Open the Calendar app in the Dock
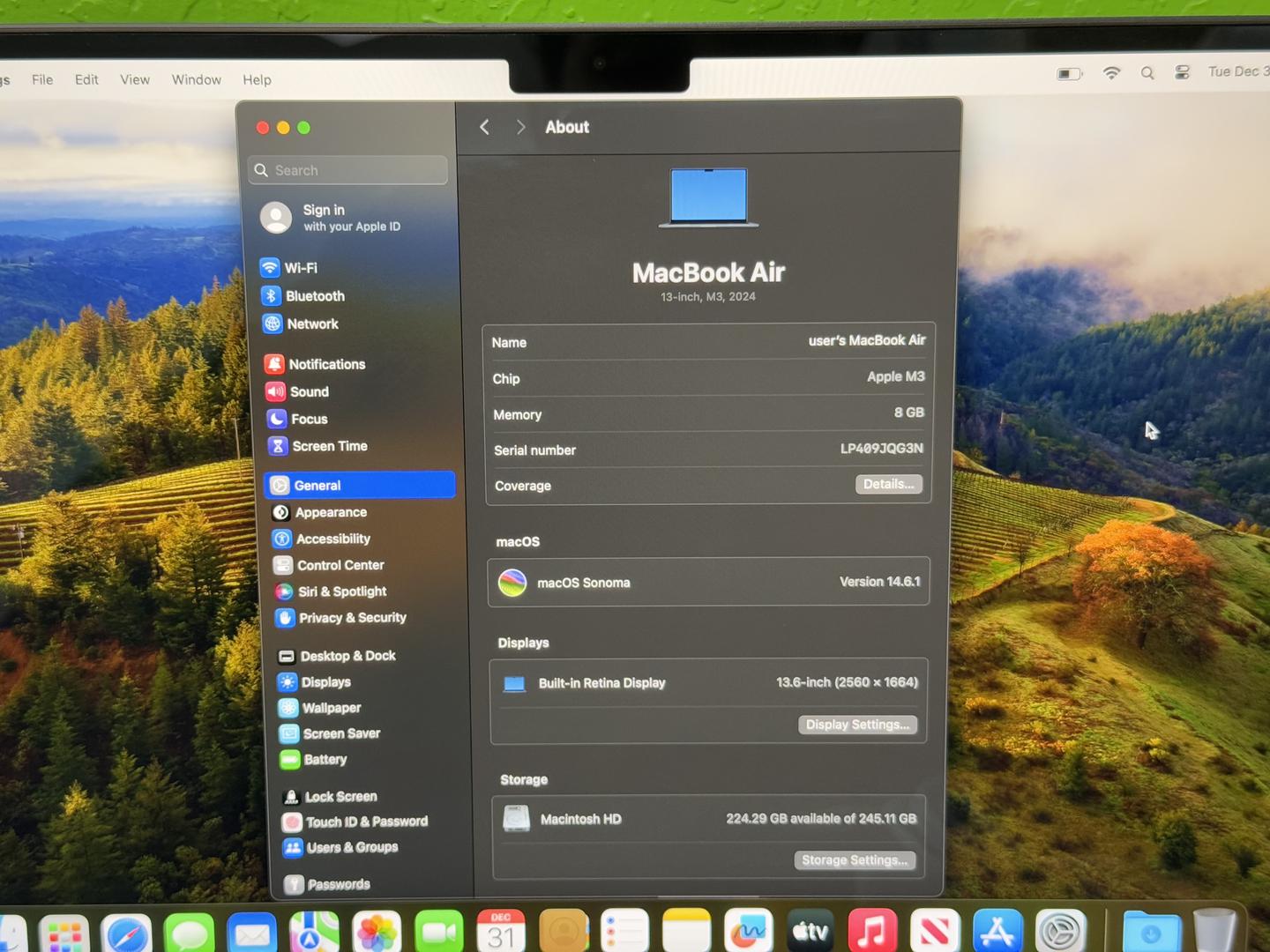The width and height of the screenshot is (1270, 952). 501,931
